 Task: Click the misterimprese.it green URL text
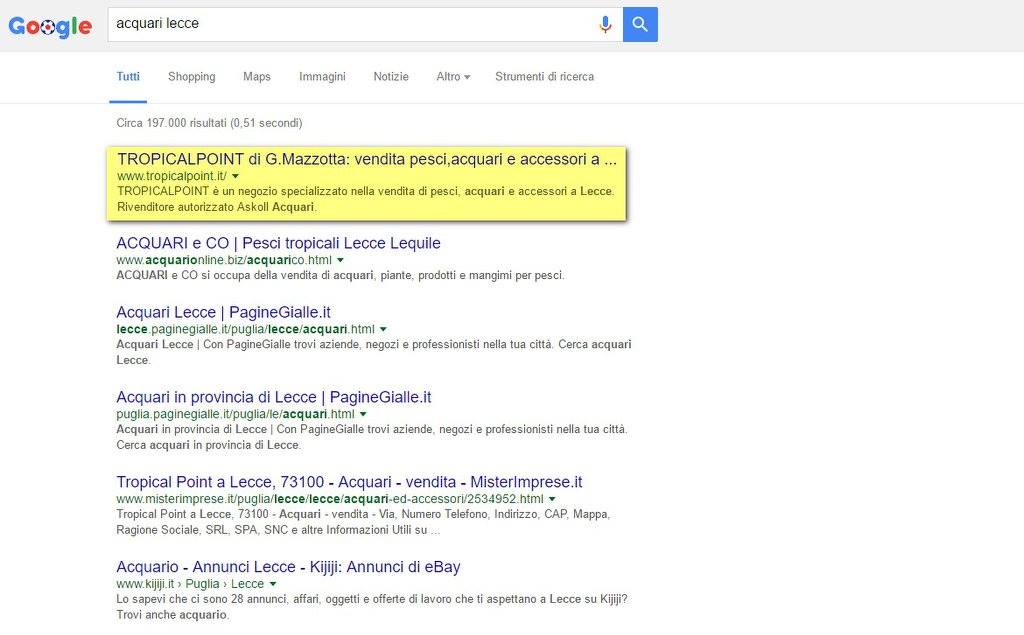(330, 499)
